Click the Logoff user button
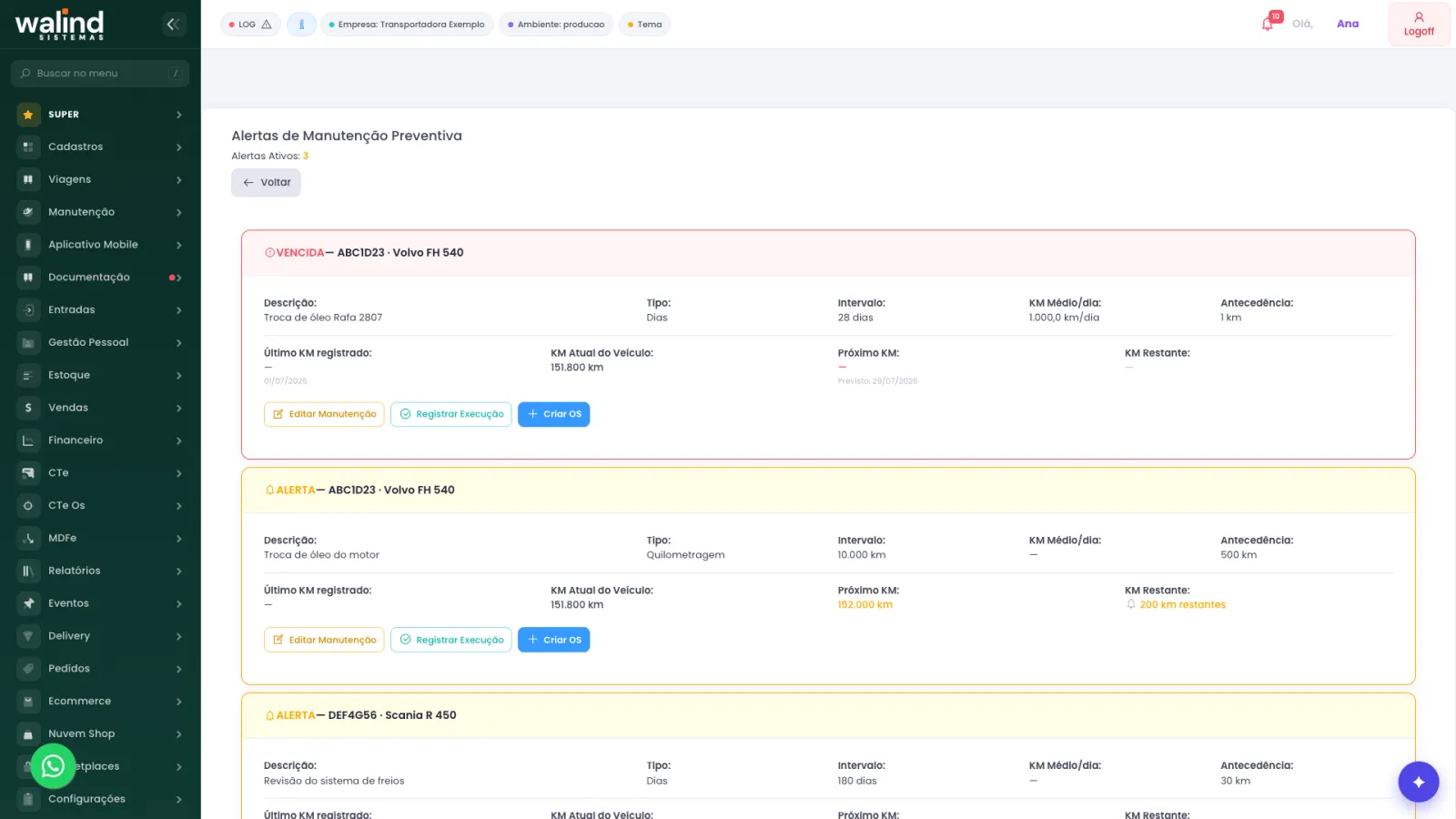 pos(1419,25)
